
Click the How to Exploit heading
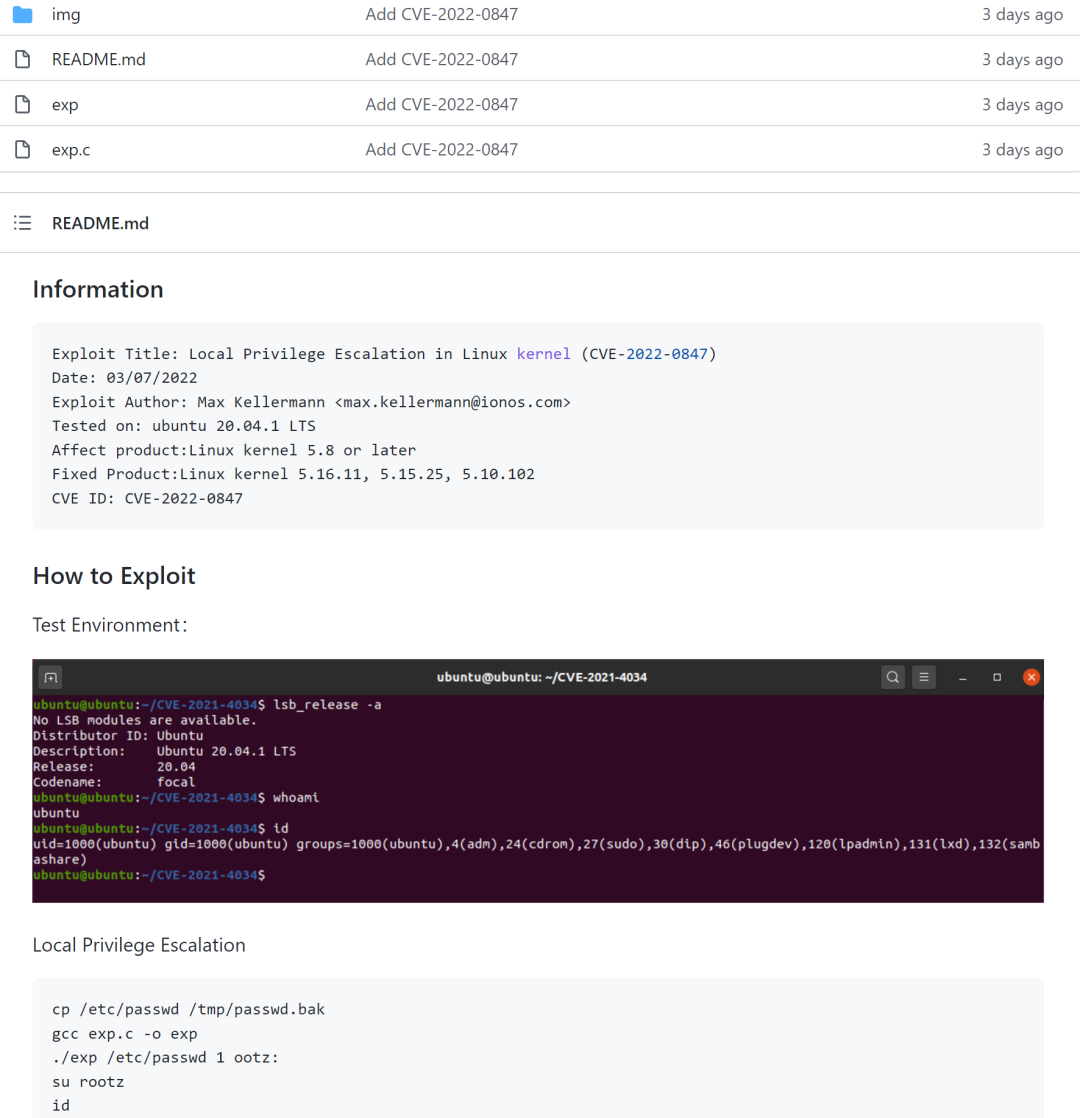[114, 576]
